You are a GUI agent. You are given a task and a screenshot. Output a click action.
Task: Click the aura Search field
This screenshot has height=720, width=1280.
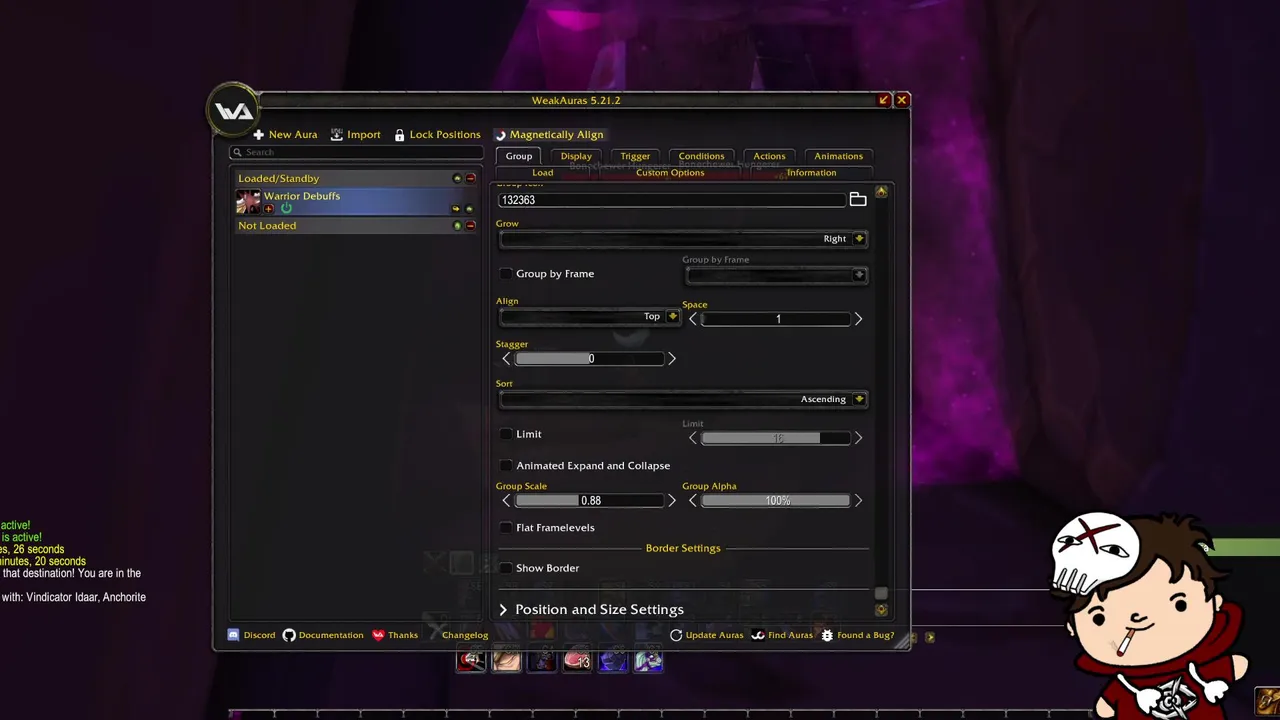(356, 152)
